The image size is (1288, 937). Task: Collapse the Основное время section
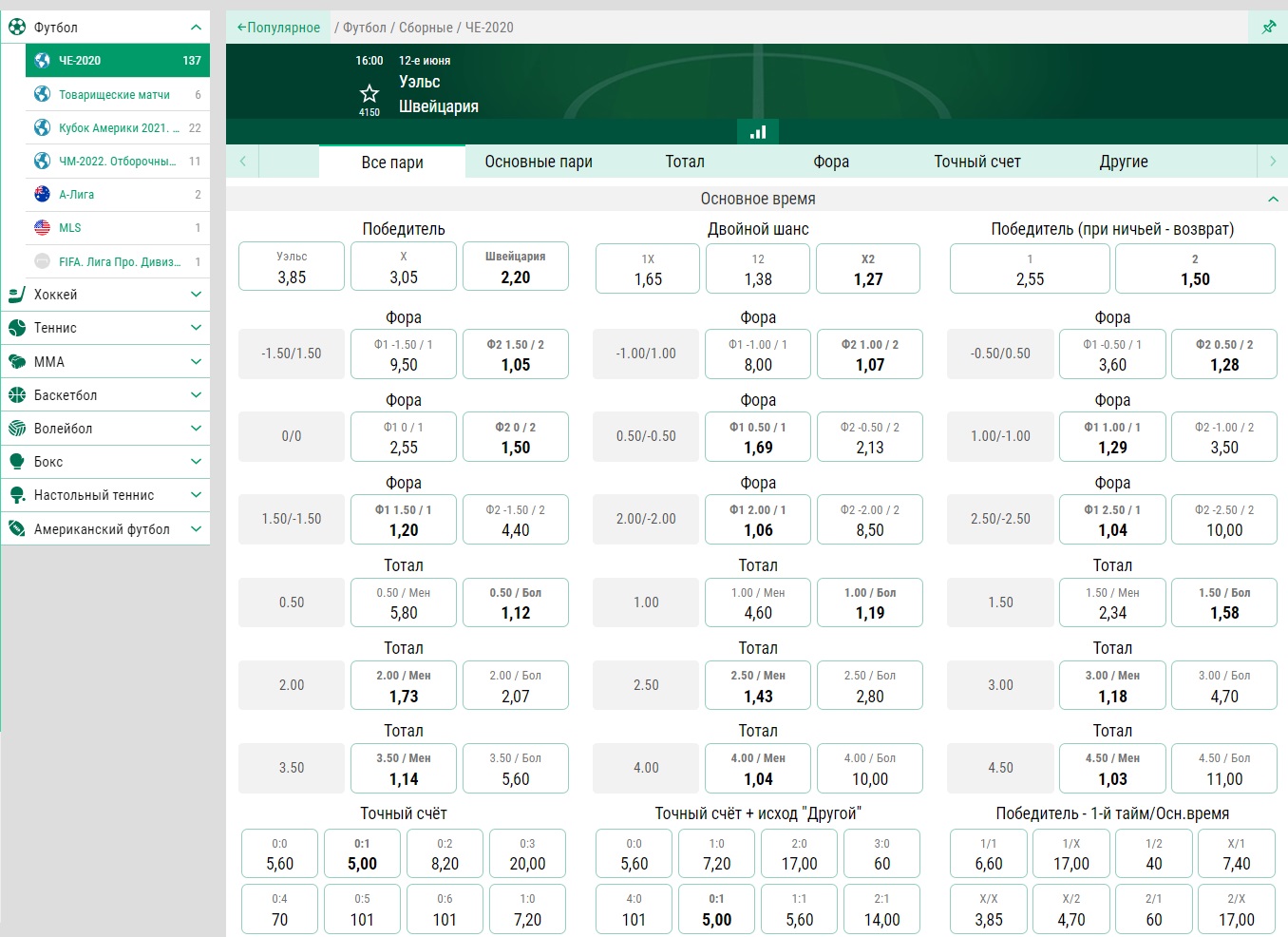[1273, 199]
